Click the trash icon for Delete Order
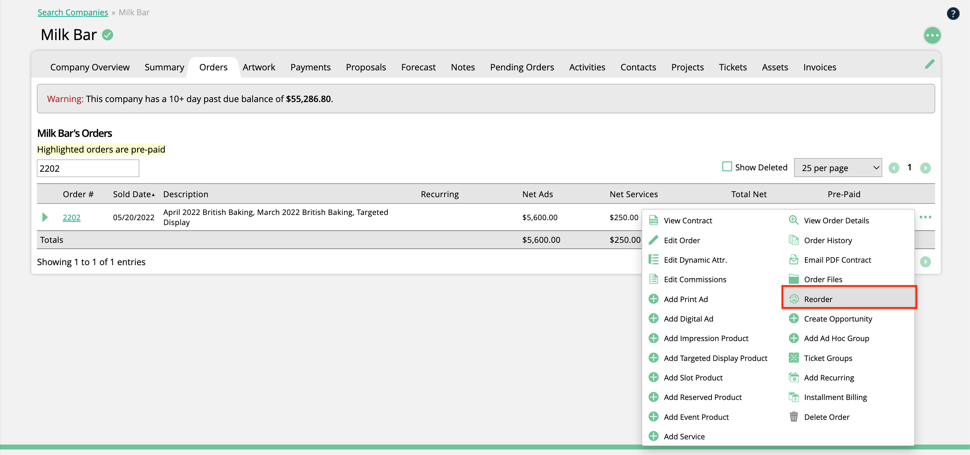Screen dimensions: 970x455 pyautogui.click(x=794, y=417)
